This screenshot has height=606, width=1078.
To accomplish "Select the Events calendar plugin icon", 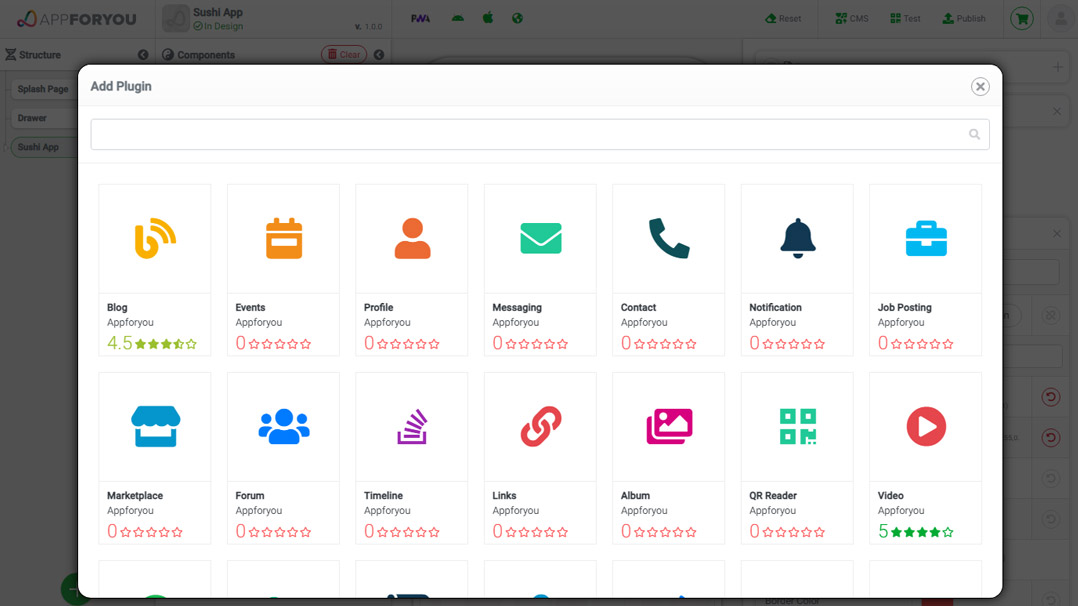I will tap(284, 238).
